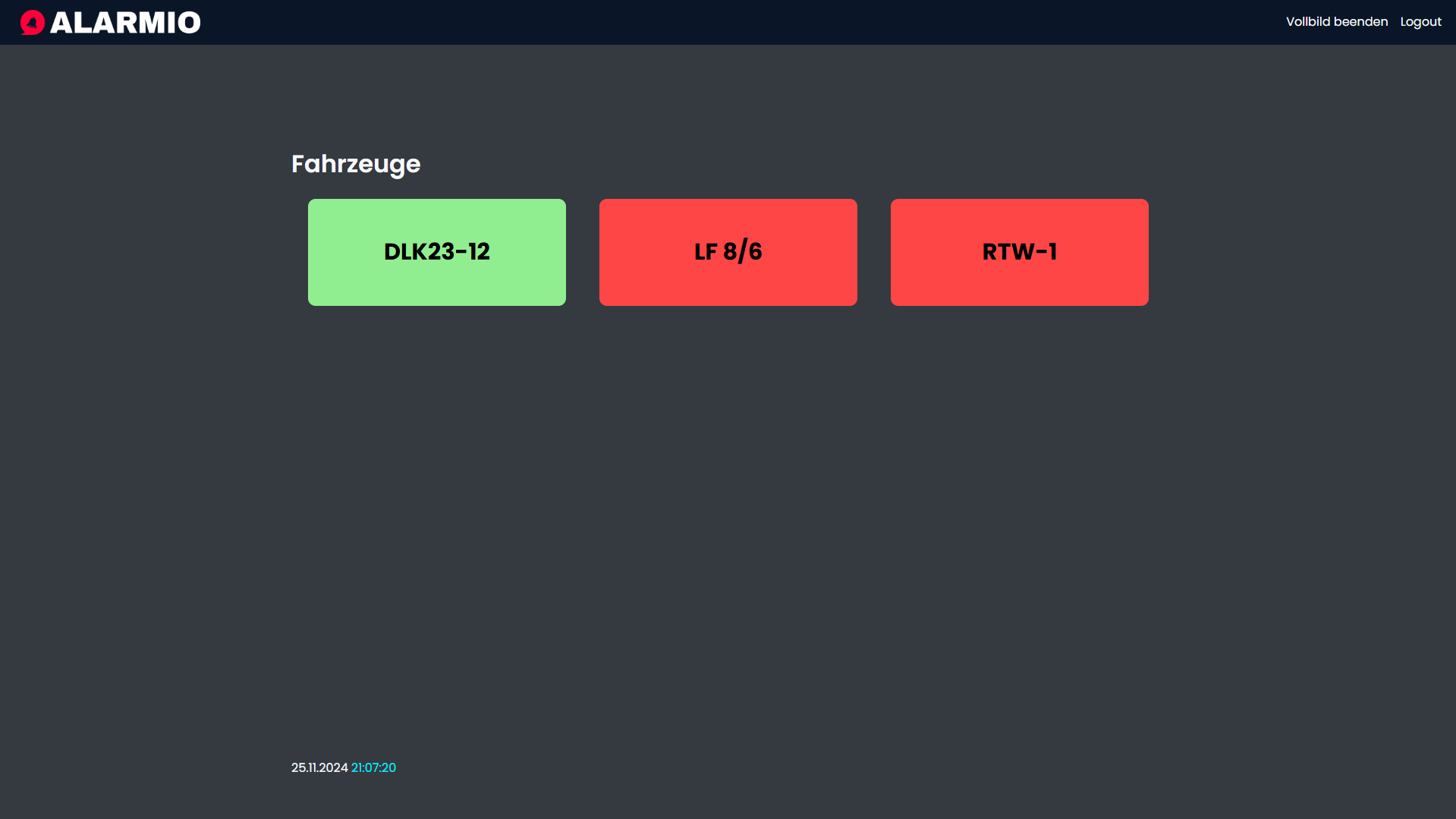The width and height of the screenshot is (1456, 819).
Task: Open the ALARMIO home wordmark
Action: 125,23
